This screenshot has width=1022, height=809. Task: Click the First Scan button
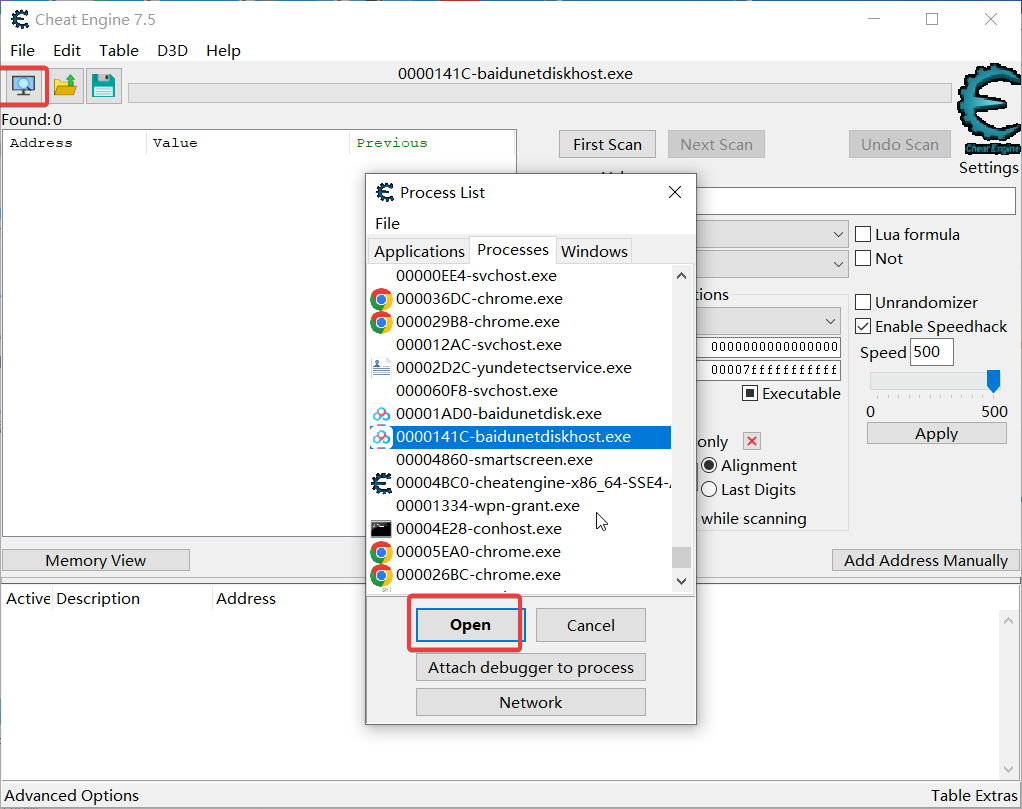(x=607, y=144)
